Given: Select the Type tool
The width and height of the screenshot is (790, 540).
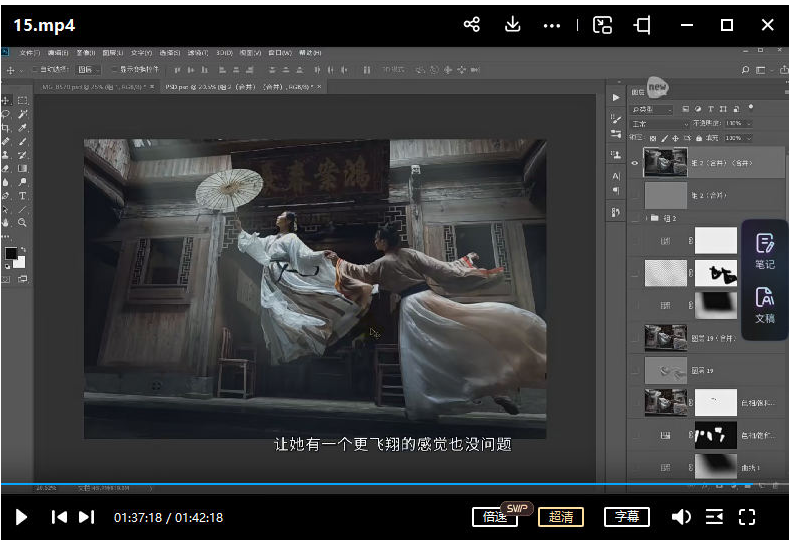Looking at the screenshot, I should pyautogui.click(x=23, y=196).
